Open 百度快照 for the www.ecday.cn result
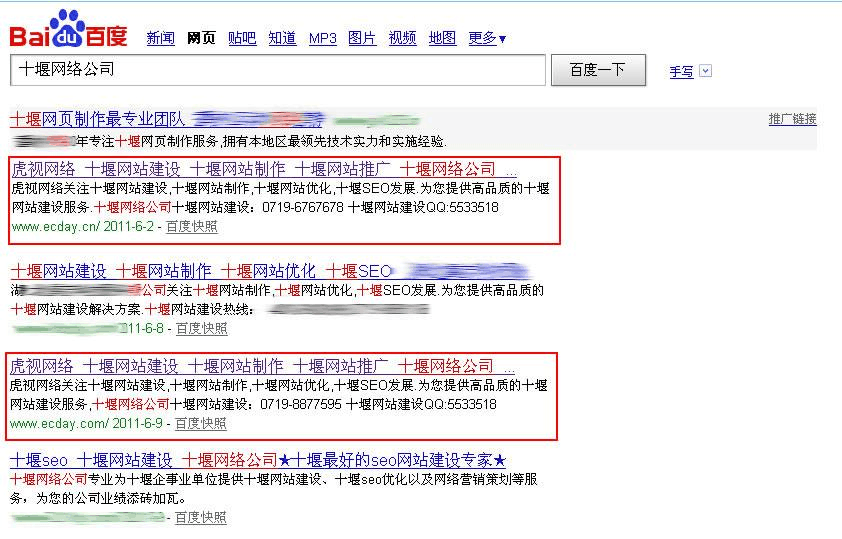Image resolution: width=842 pixels, height=539 pixels. click(x=191, y=227)
